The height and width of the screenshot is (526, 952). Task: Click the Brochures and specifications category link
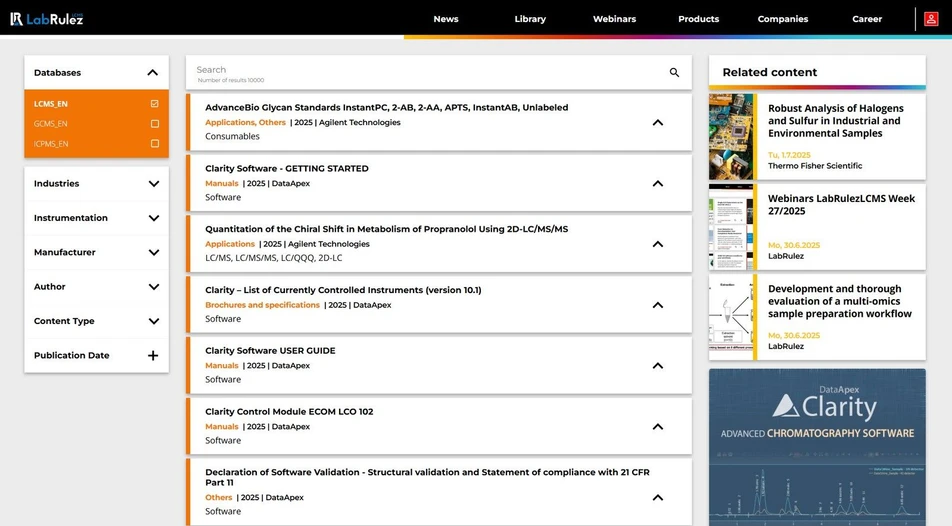pos(262,305)
